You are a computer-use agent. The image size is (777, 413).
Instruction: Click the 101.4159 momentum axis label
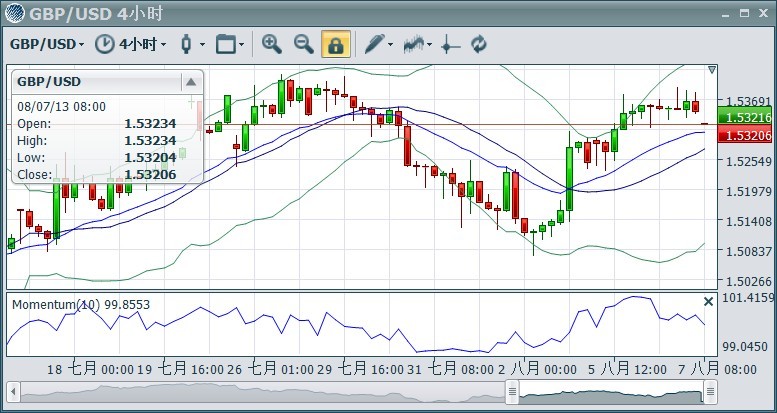point(748,298)
